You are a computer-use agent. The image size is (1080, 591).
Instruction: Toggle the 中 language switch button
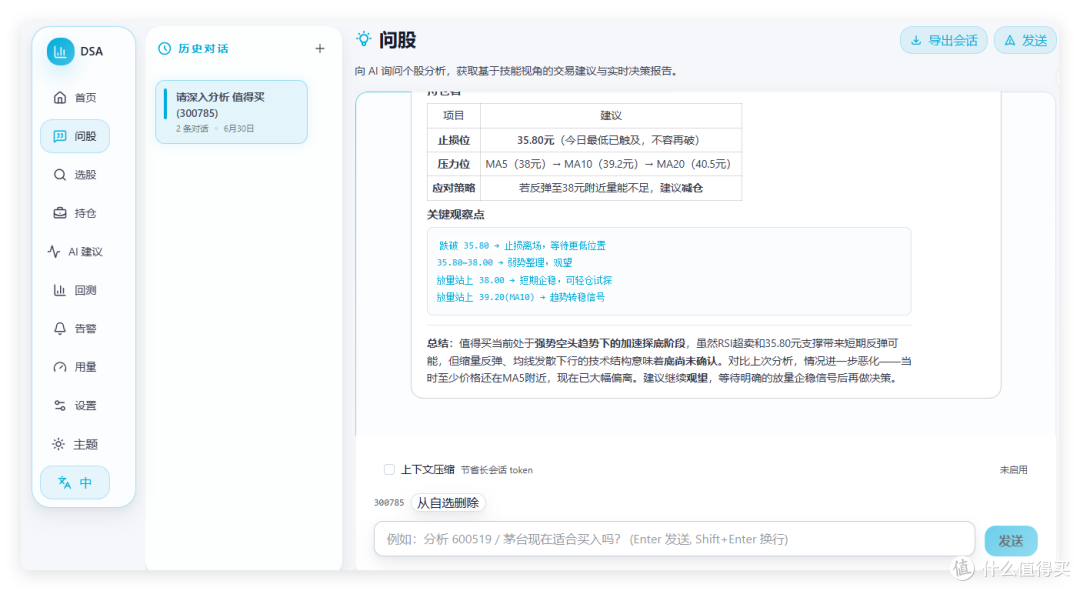pyautogui.click(x=75, y=483)
